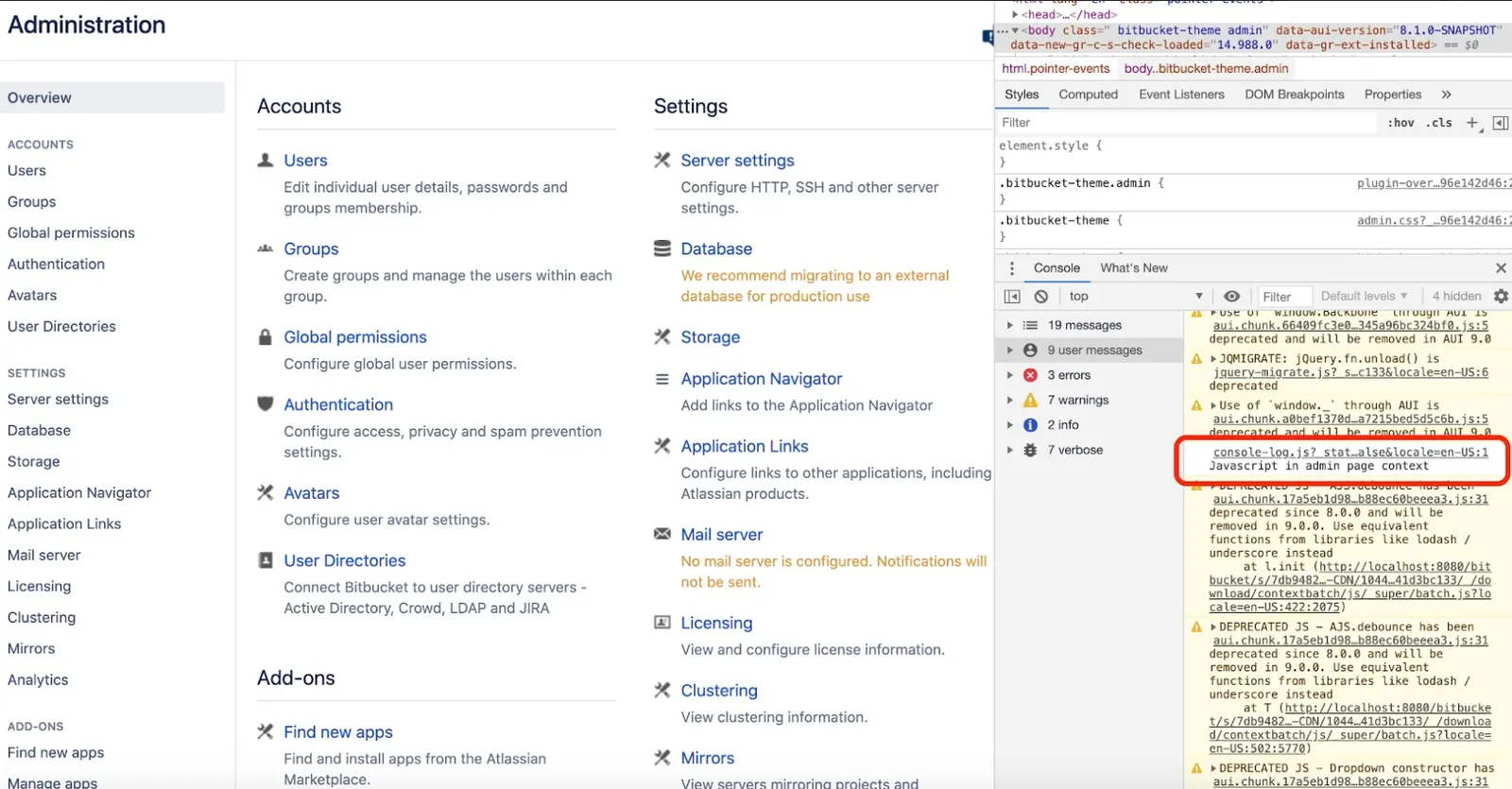Toggle the :hov element state button
Screen dimensions: 1512x789
pos(1400,123)
